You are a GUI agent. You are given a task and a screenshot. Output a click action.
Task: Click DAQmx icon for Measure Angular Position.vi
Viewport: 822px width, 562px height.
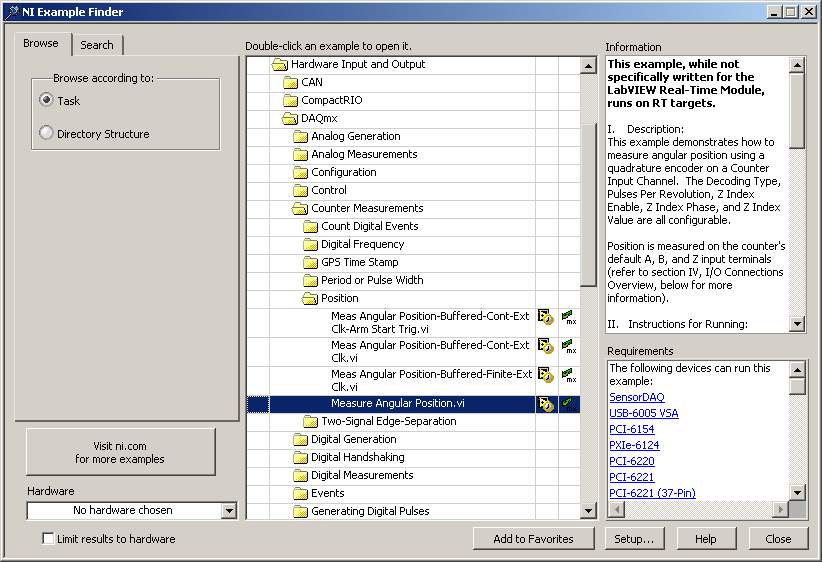pos(569,404)
